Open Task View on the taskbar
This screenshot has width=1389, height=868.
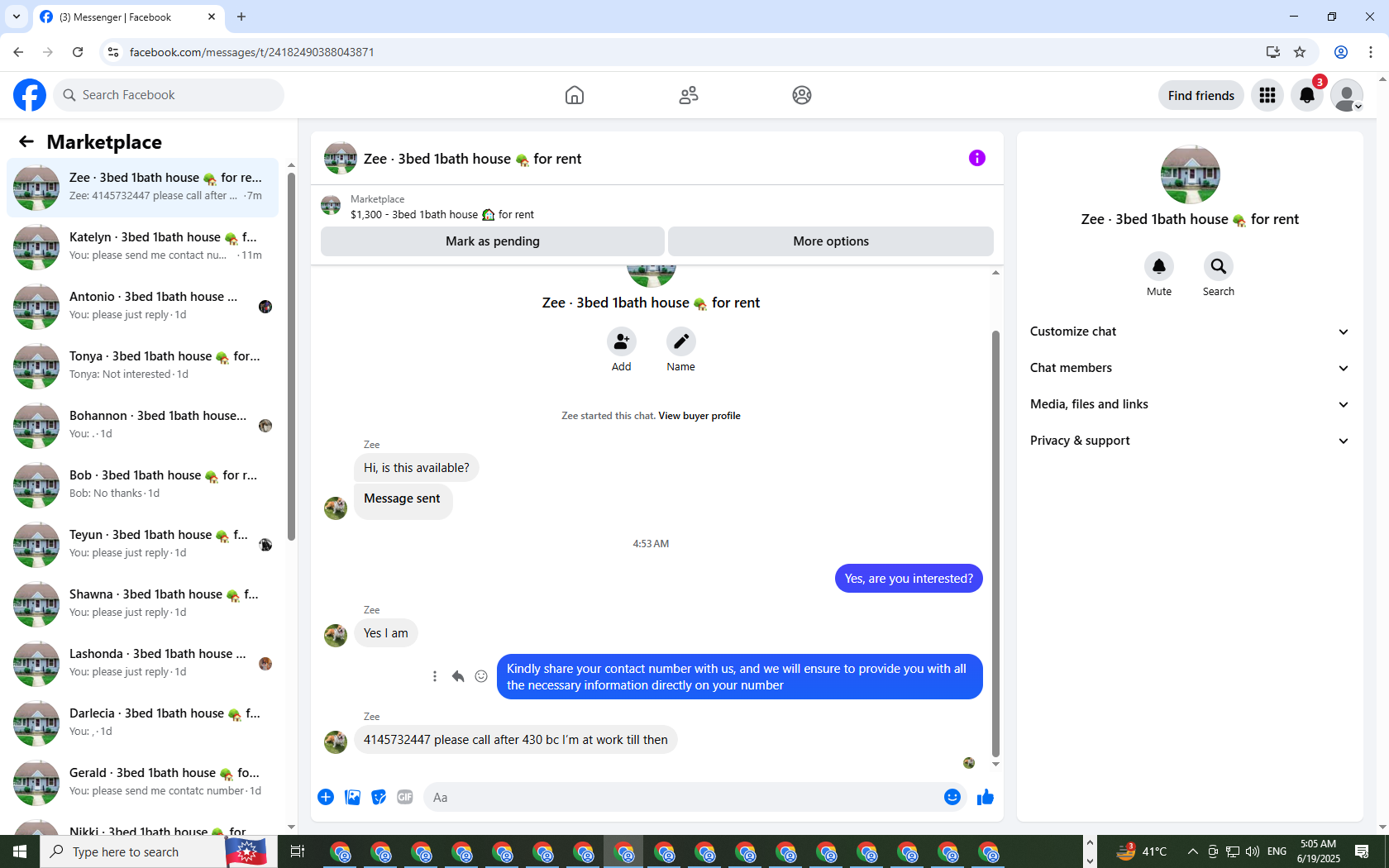pyautogui.click(x=298, y=851)
